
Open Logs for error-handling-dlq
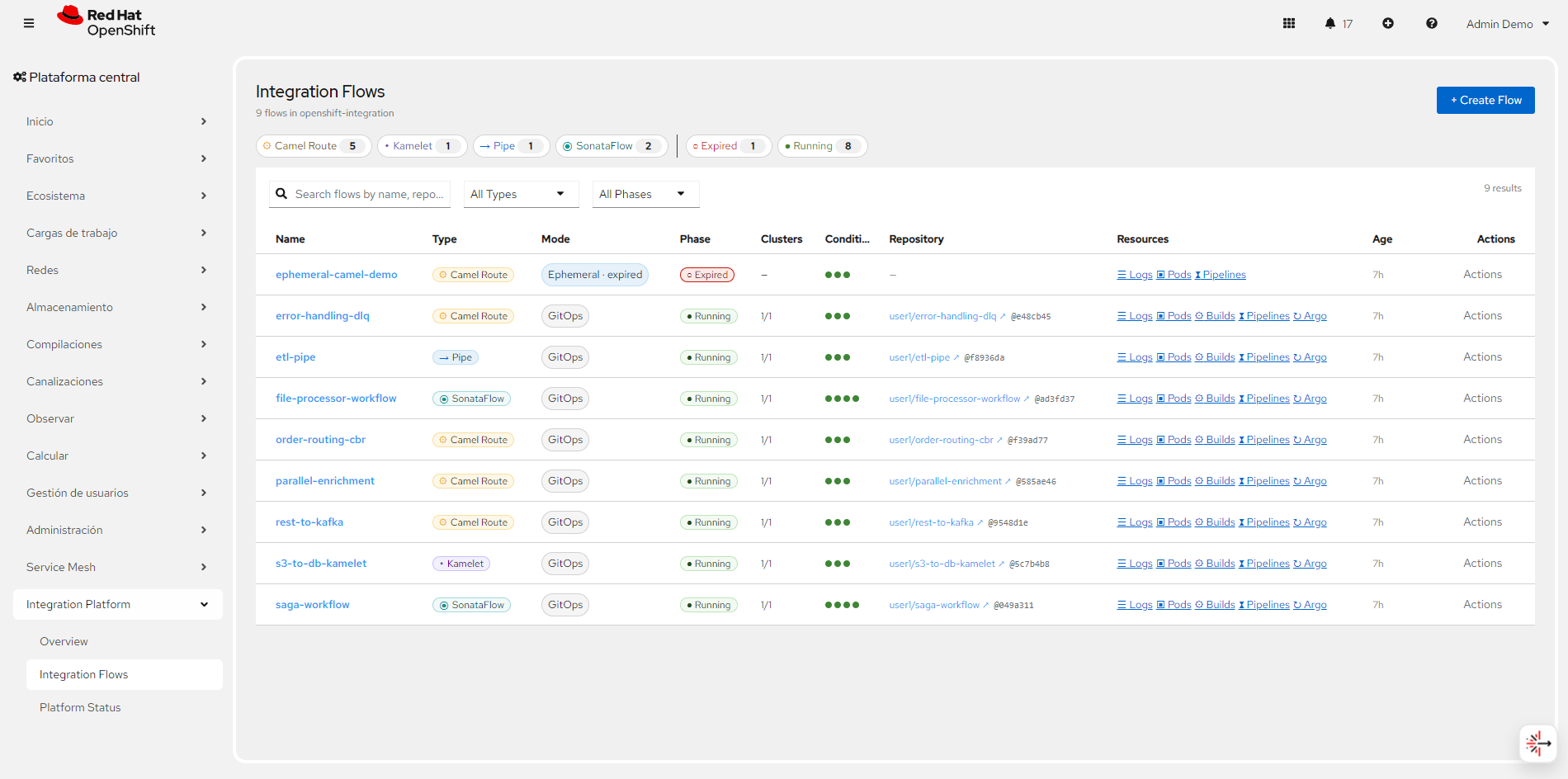1135,316
